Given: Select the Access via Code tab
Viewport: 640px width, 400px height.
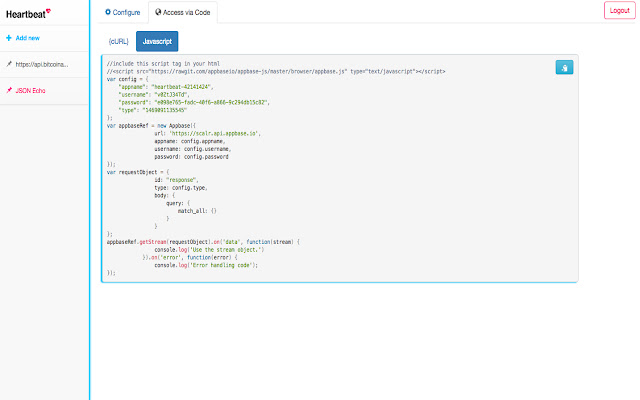Looking at the screenshot, I should (182, 13).
